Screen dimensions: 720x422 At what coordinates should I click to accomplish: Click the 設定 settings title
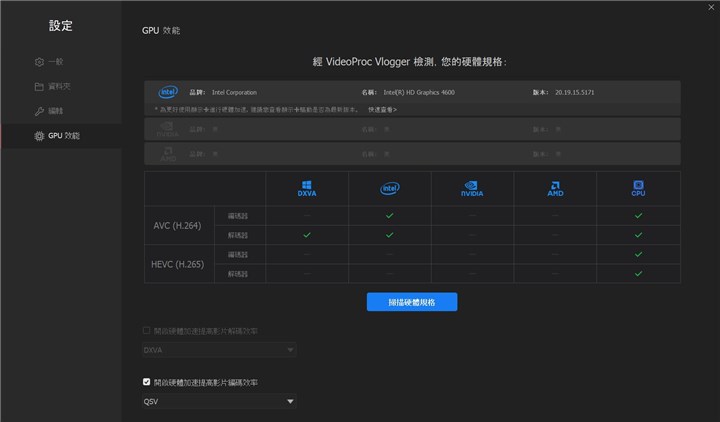pyautogui.click(x=61, y=26)
